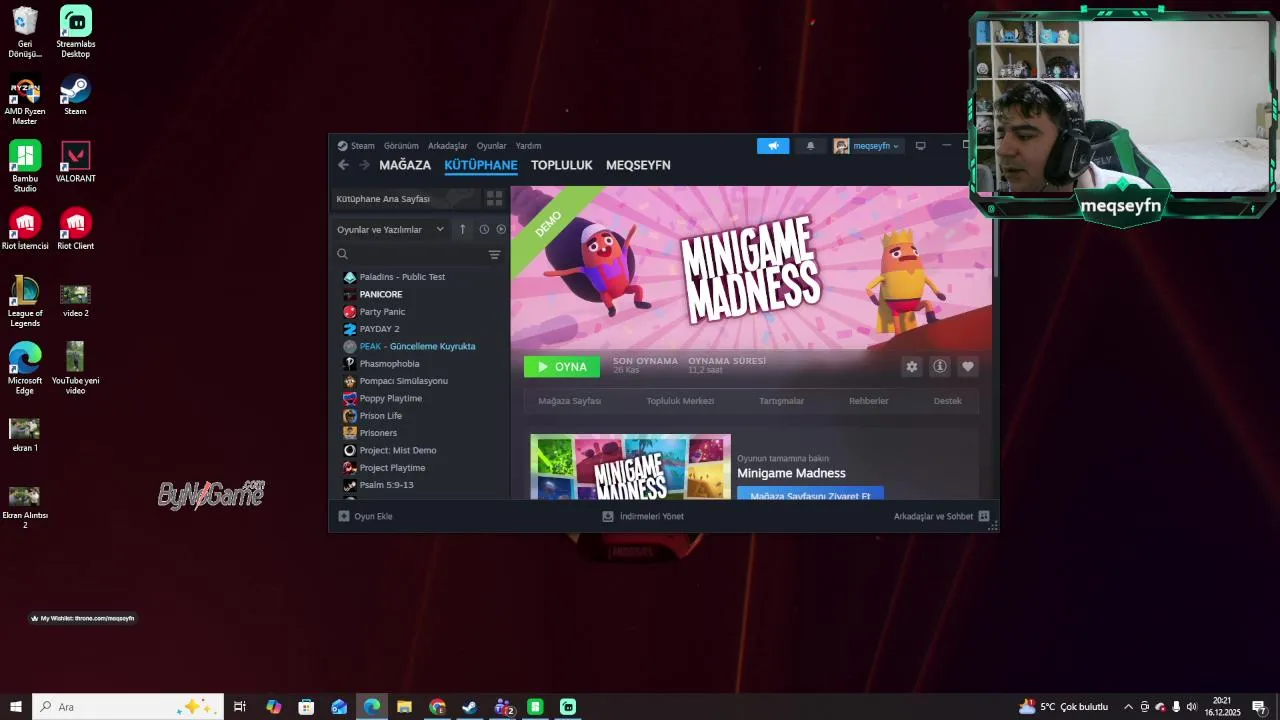
Task: Open Steam from the taskbar
Action: (x=469, y=707)
